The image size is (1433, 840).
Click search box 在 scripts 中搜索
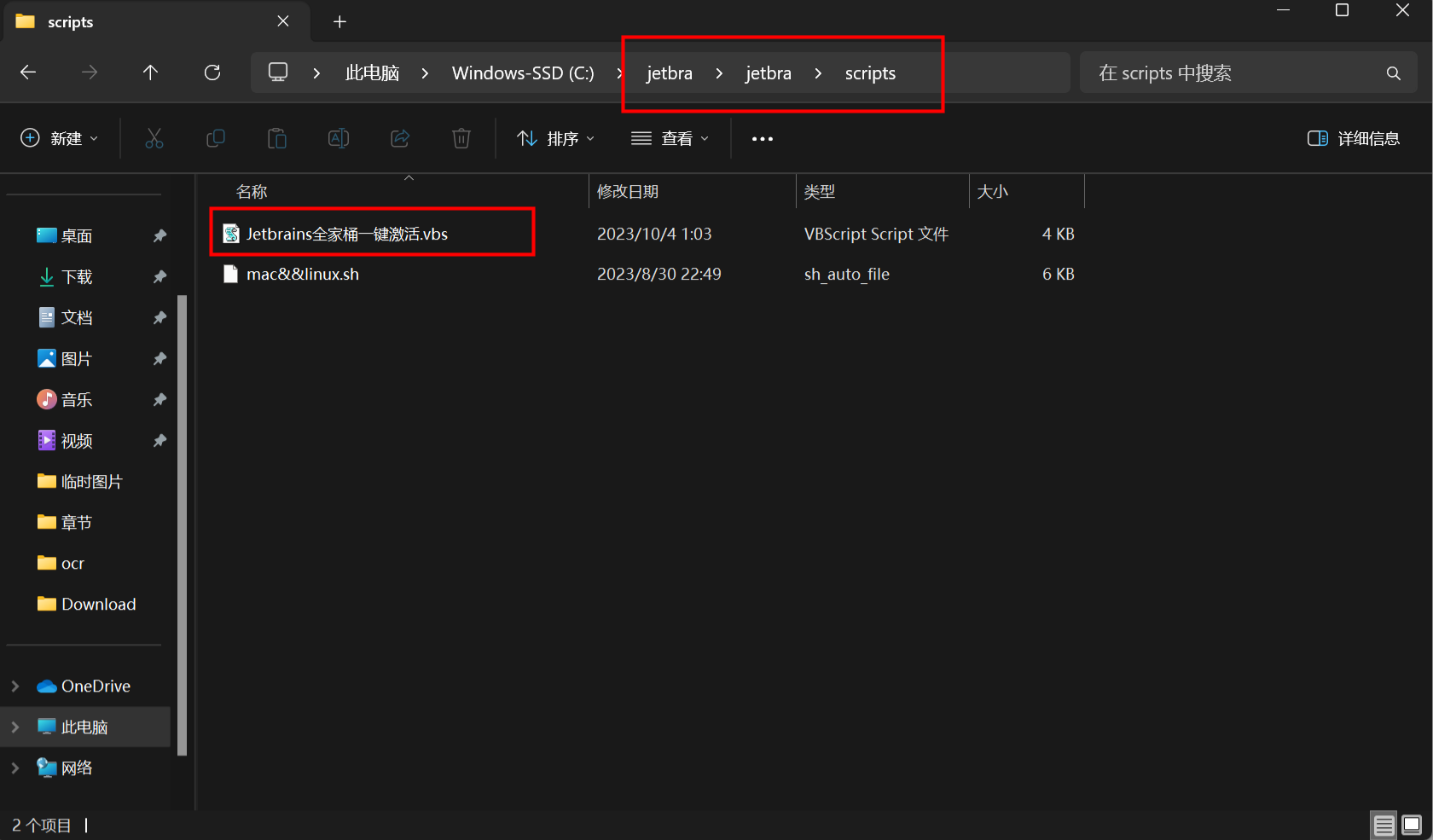pyautogui.click(x=1249, y=73)
